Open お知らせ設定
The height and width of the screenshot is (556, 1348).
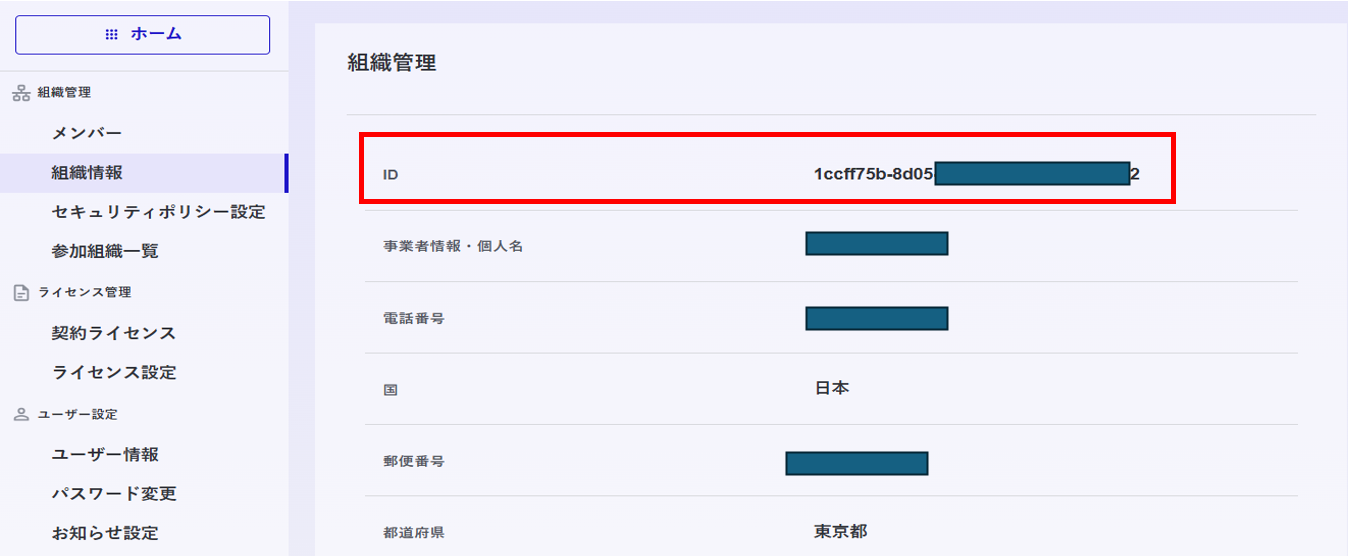tap(105, 533)
